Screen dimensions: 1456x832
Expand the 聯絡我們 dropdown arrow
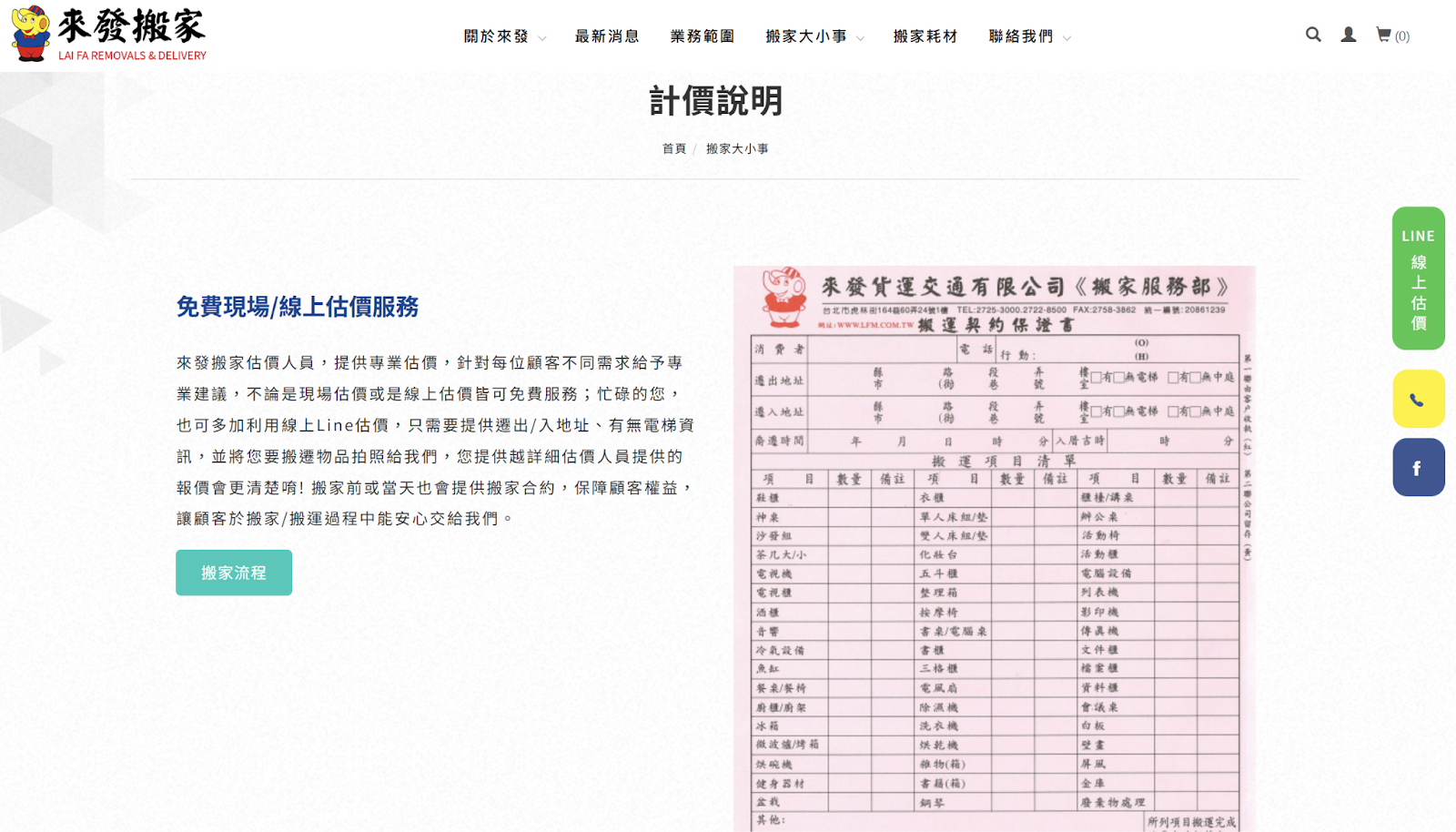(1067, 38)
